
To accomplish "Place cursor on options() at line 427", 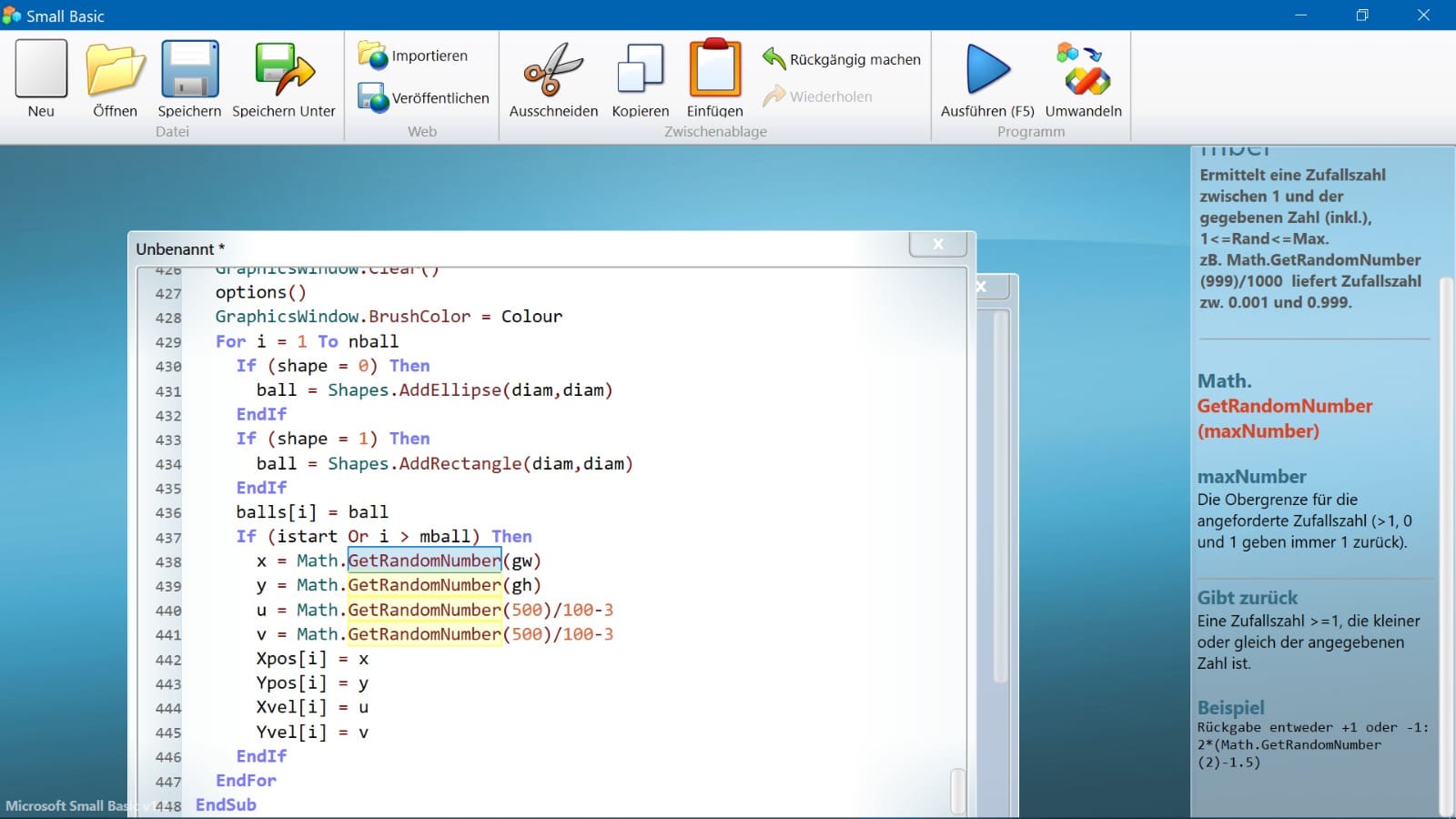I will point(261,292).
